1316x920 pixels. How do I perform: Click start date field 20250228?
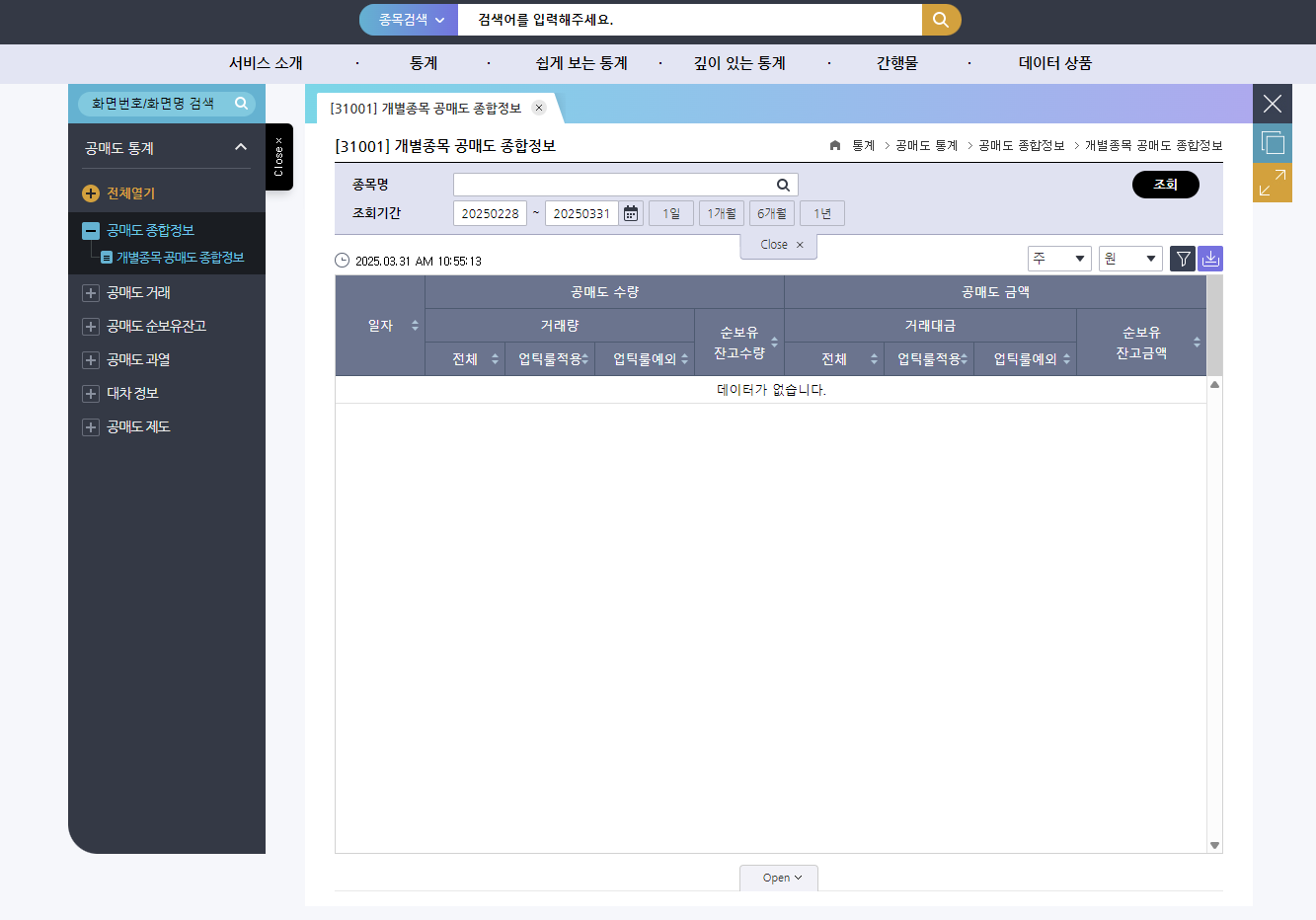click(x=491, y=213)
